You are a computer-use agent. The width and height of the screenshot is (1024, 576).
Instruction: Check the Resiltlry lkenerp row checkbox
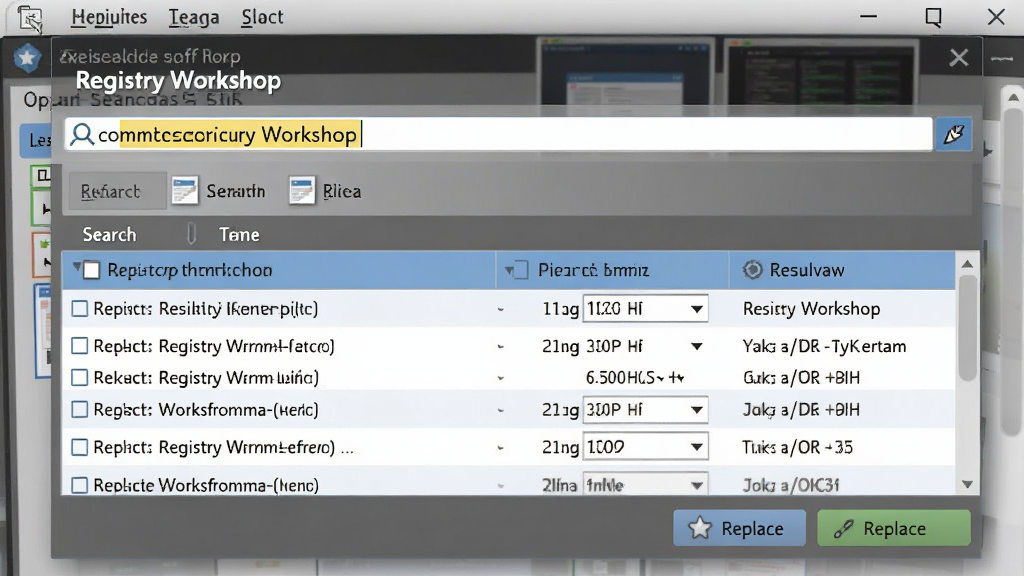coord(80,308)
